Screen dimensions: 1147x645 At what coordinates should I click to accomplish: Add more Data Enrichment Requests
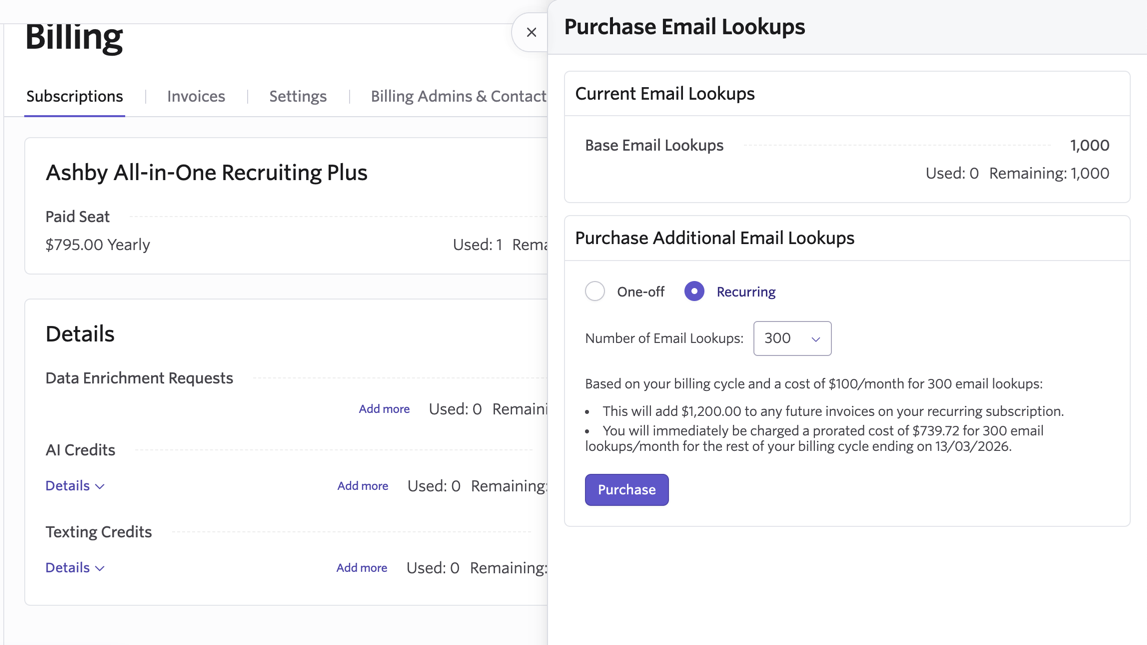(x=384, y=409)
